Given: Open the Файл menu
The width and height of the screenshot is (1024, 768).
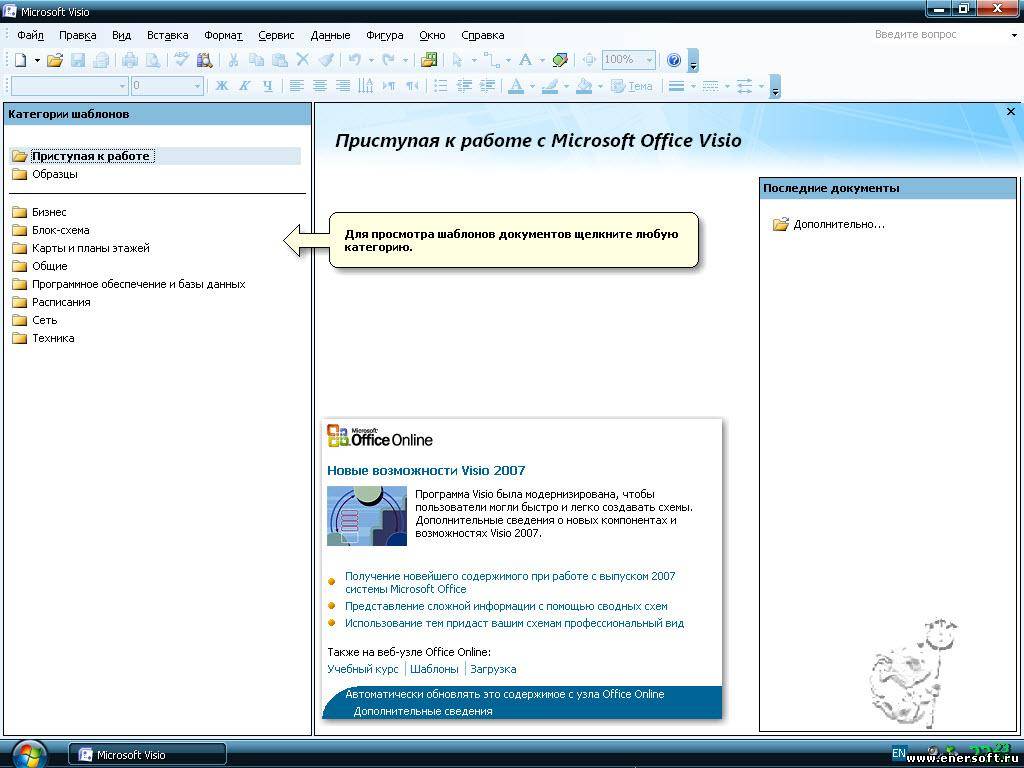Looking at the screenshot, I should 30,35.
